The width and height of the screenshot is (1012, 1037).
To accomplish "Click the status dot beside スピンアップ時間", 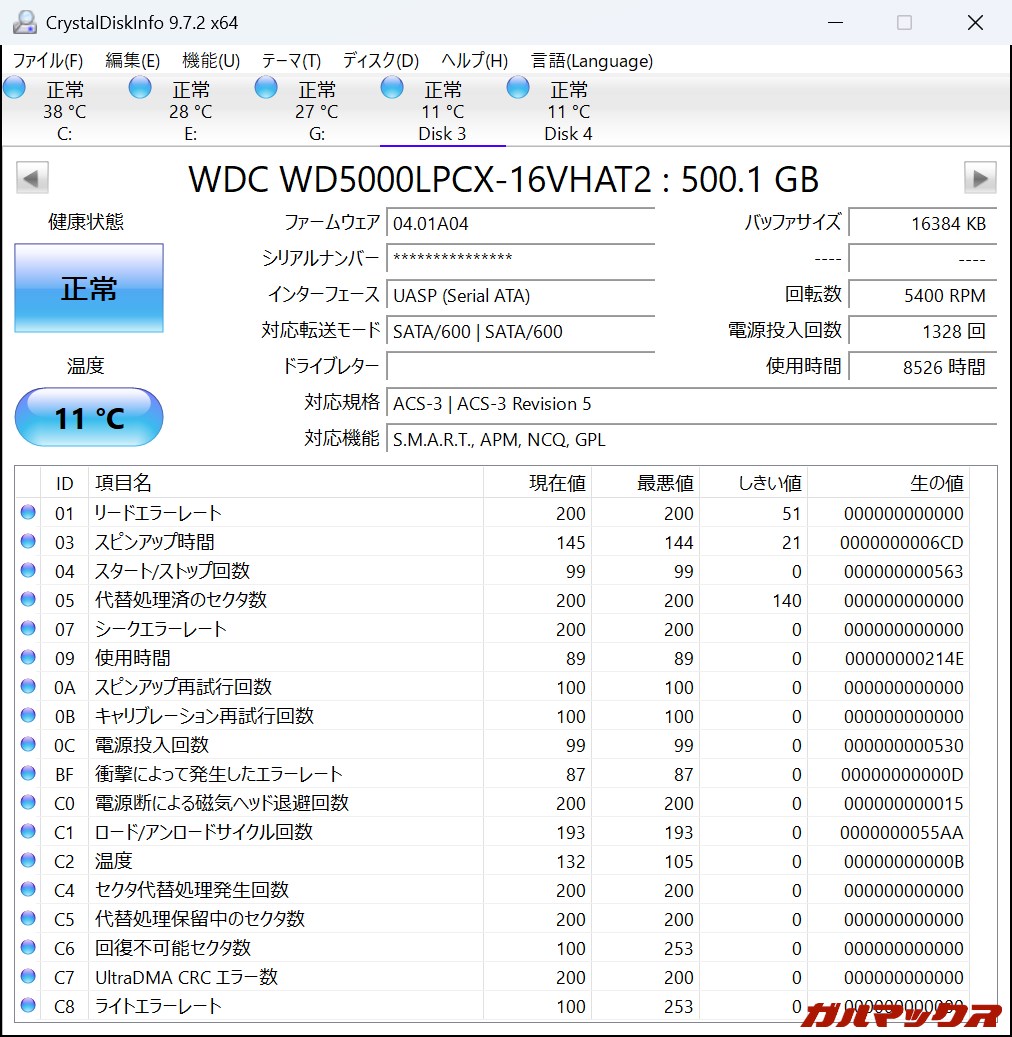I will pyautogui.click(x=31, y=541).
